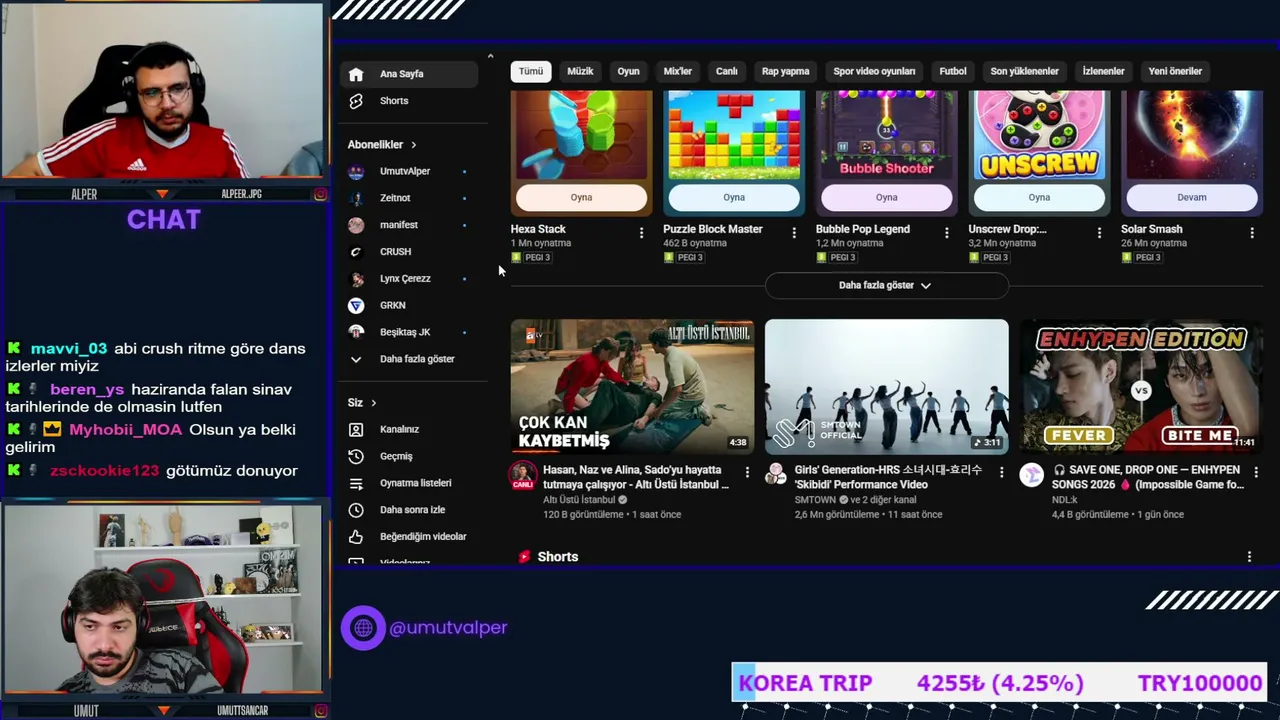Open Ana Sayfa home icon in sidebar
The width and height of the screenshot is (1280, 720).
click(356, 74)
